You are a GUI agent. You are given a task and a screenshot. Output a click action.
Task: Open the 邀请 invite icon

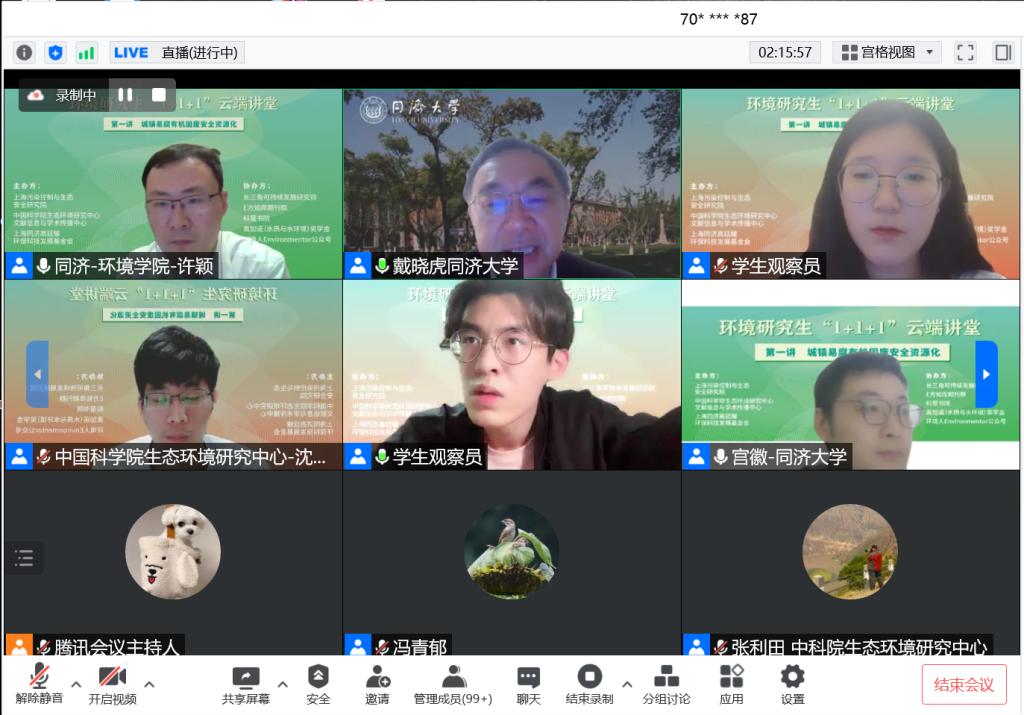[377, 684]
